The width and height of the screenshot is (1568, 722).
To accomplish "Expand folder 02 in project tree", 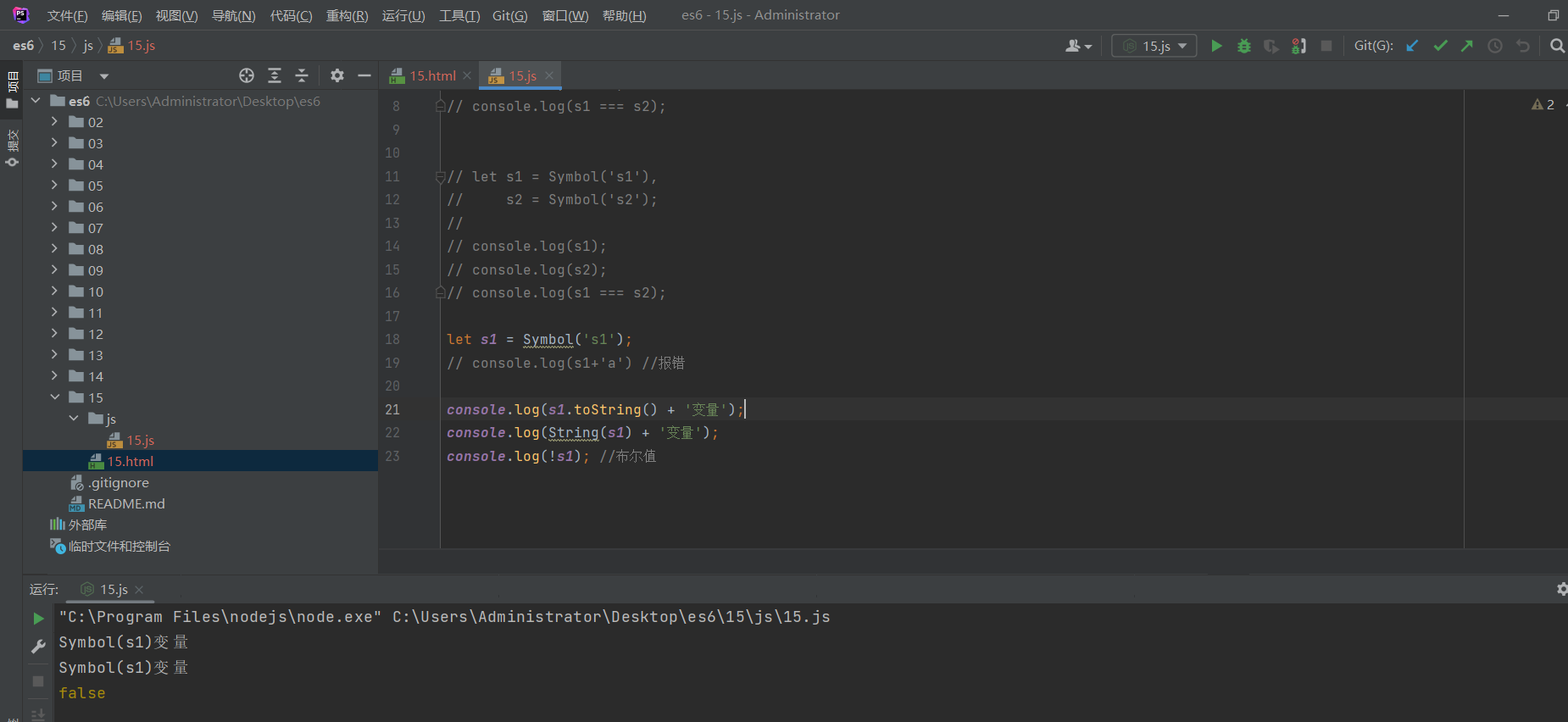I will pos(55,122).
